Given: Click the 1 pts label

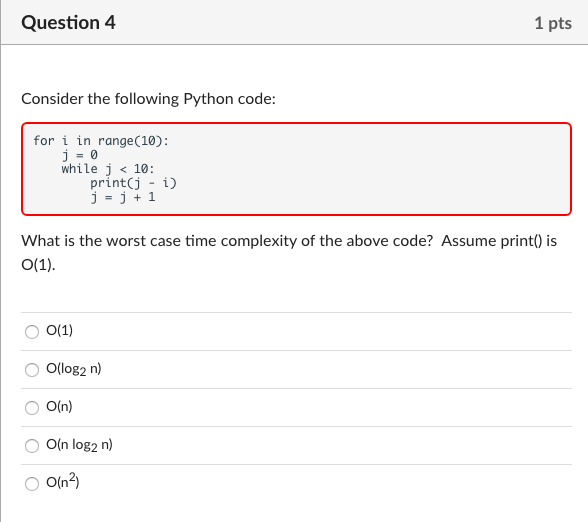Looking at the screenshot, I should pos(553,23).
